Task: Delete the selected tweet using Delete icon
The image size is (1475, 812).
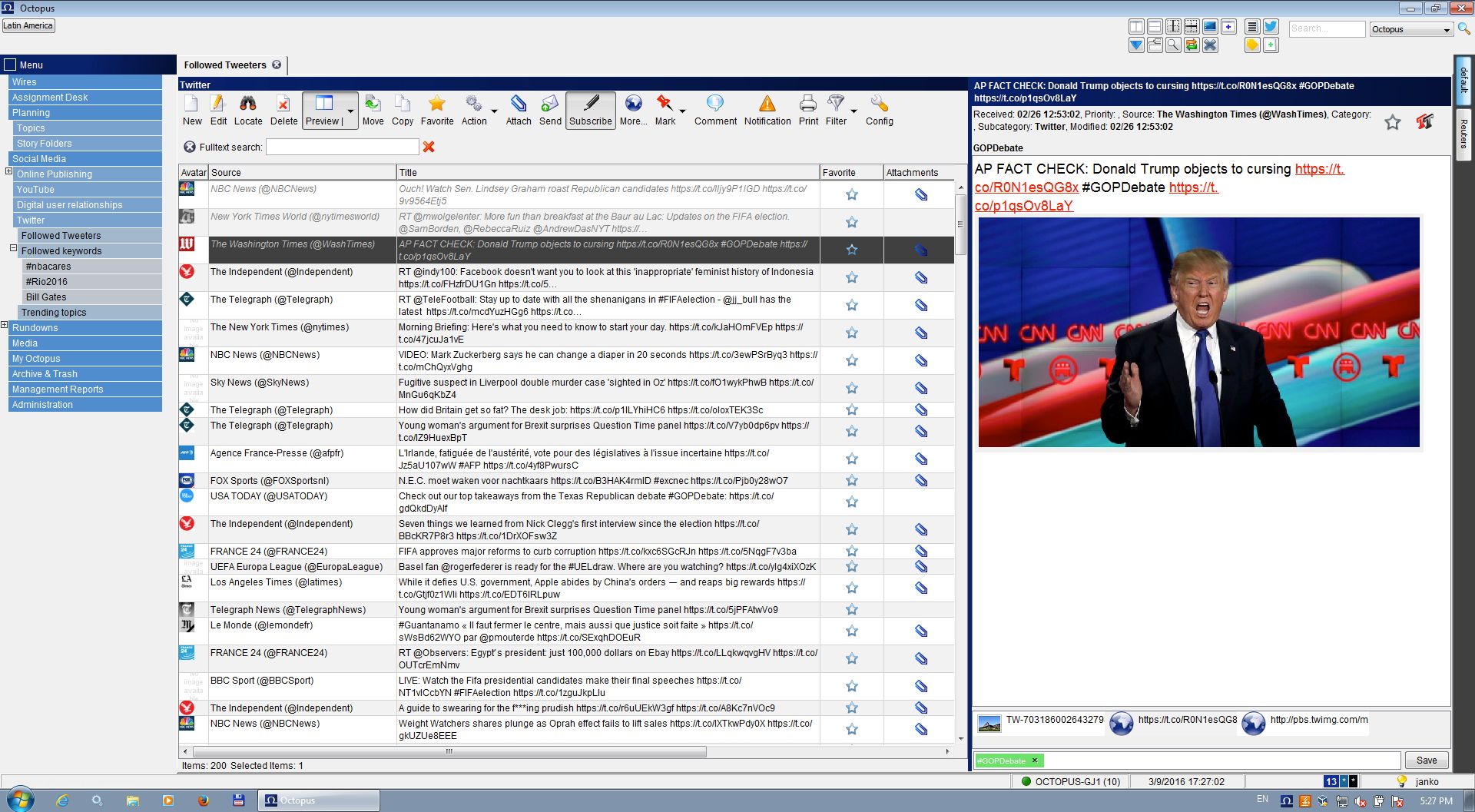Action: pyautogui.click(x=283, y=110)
